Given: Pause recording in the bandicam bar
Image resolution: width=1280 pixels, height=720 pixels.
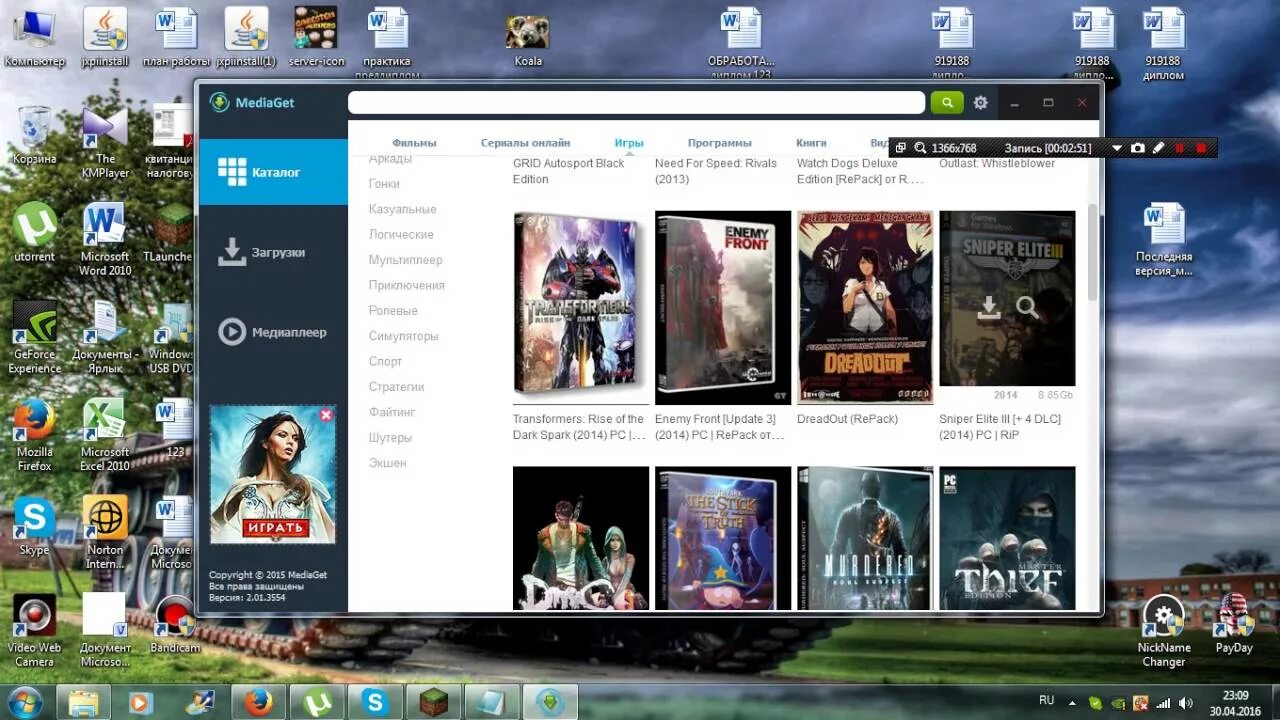Looking at the screenshot, I should pyautogui.click(x=1180, y=148).
